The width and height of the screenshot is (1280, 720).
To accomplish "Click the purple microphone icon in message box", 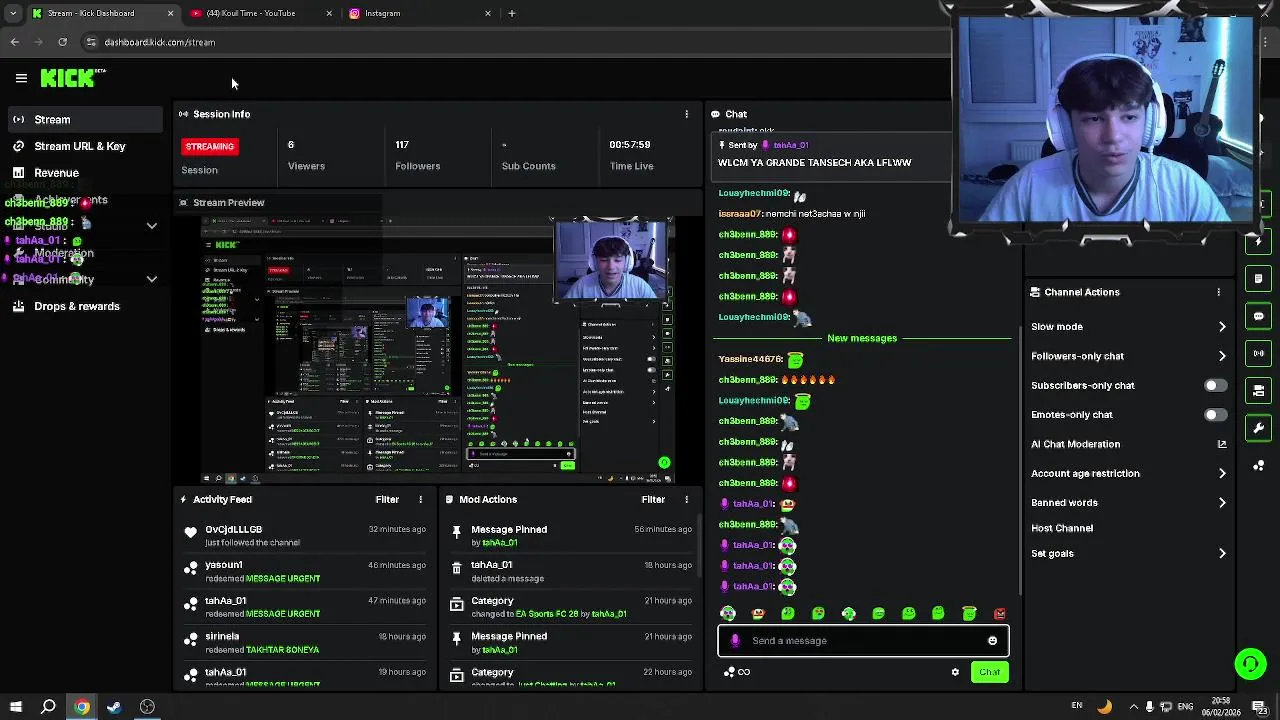I will pyautogui.click(x=736, y=641).
